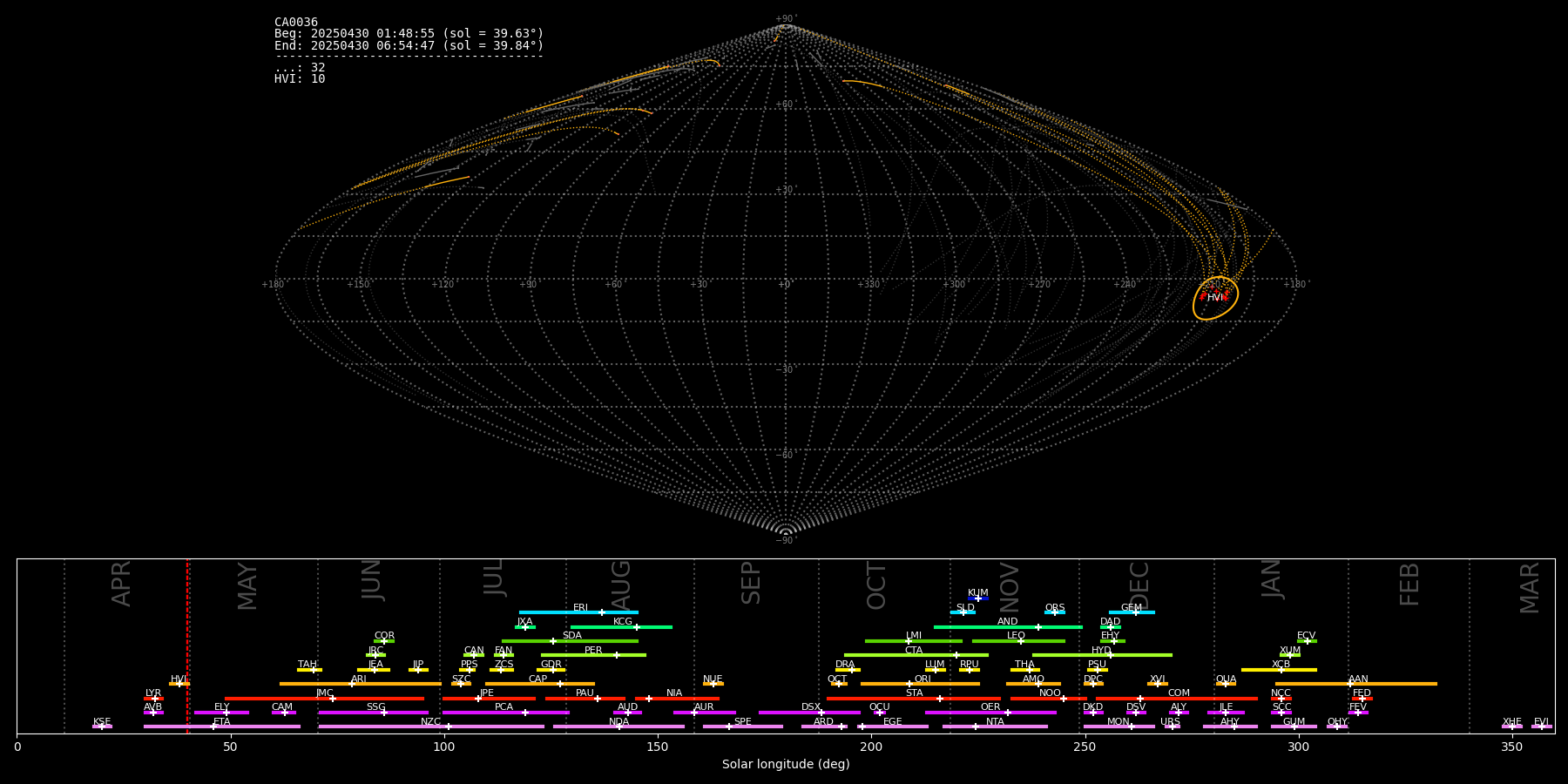The image size is (1568, 784).
Task: Click the red dashed current solar longitude line
Action: point(187,646)
